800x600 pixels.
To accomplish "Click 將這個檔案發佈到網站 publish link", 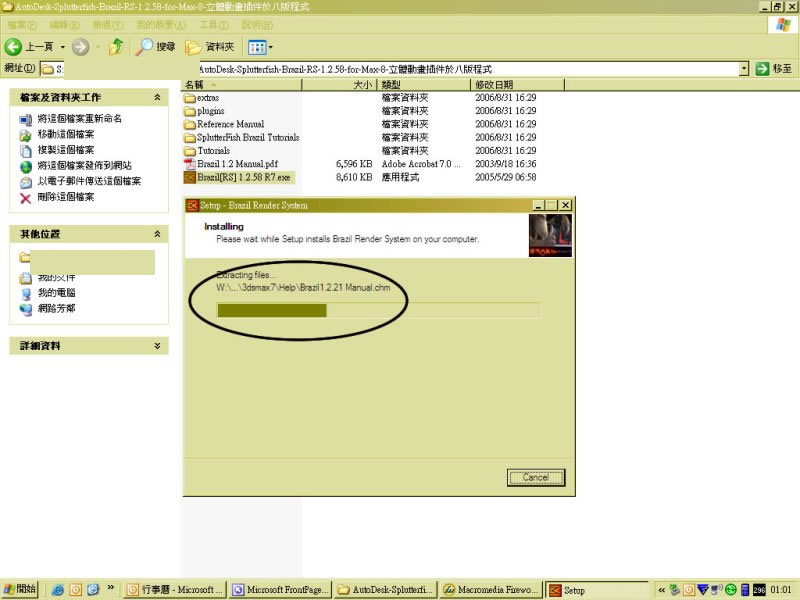I will (84, 165).
